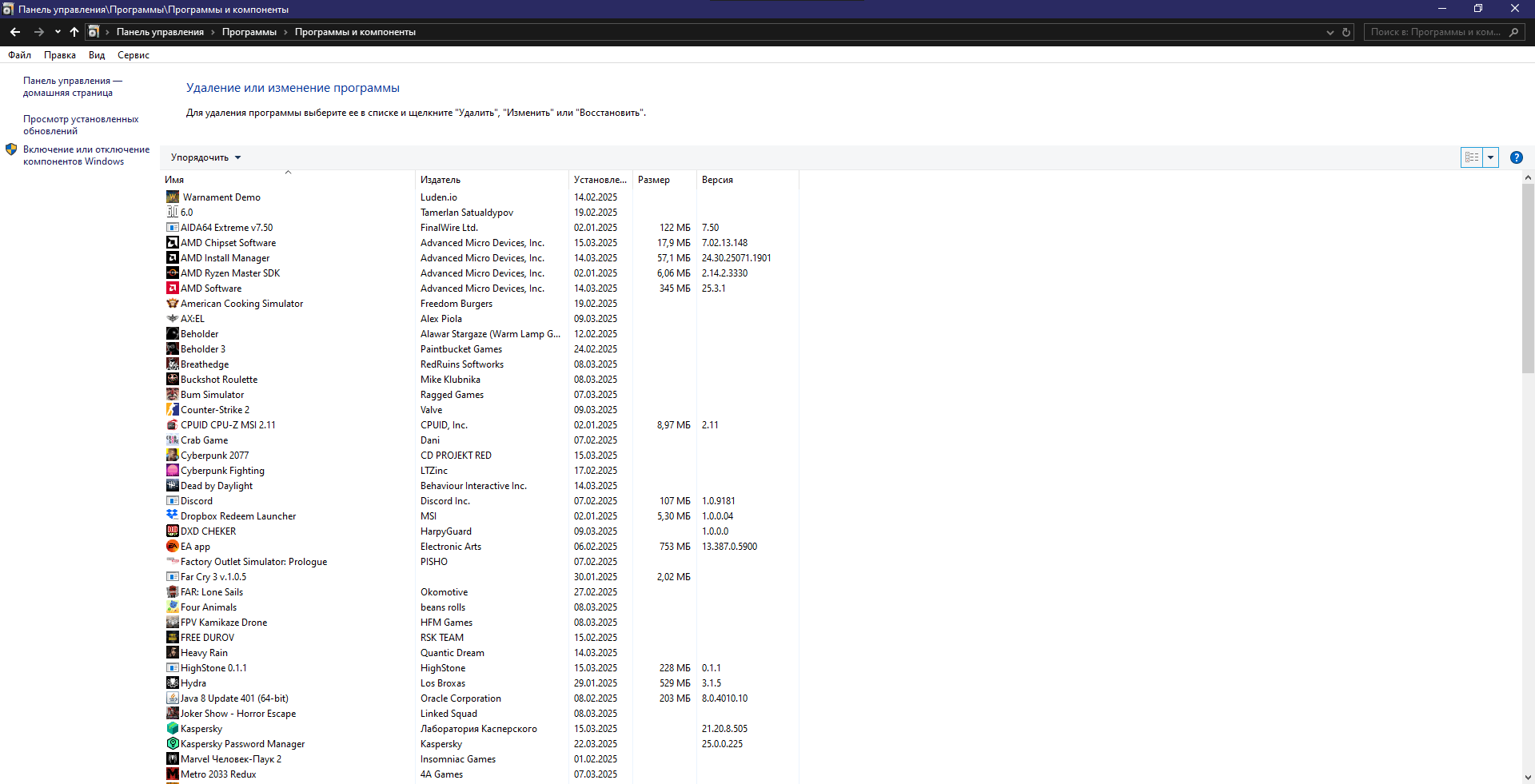
Task: Click the Up one level arrow
Action: (74, 32)
